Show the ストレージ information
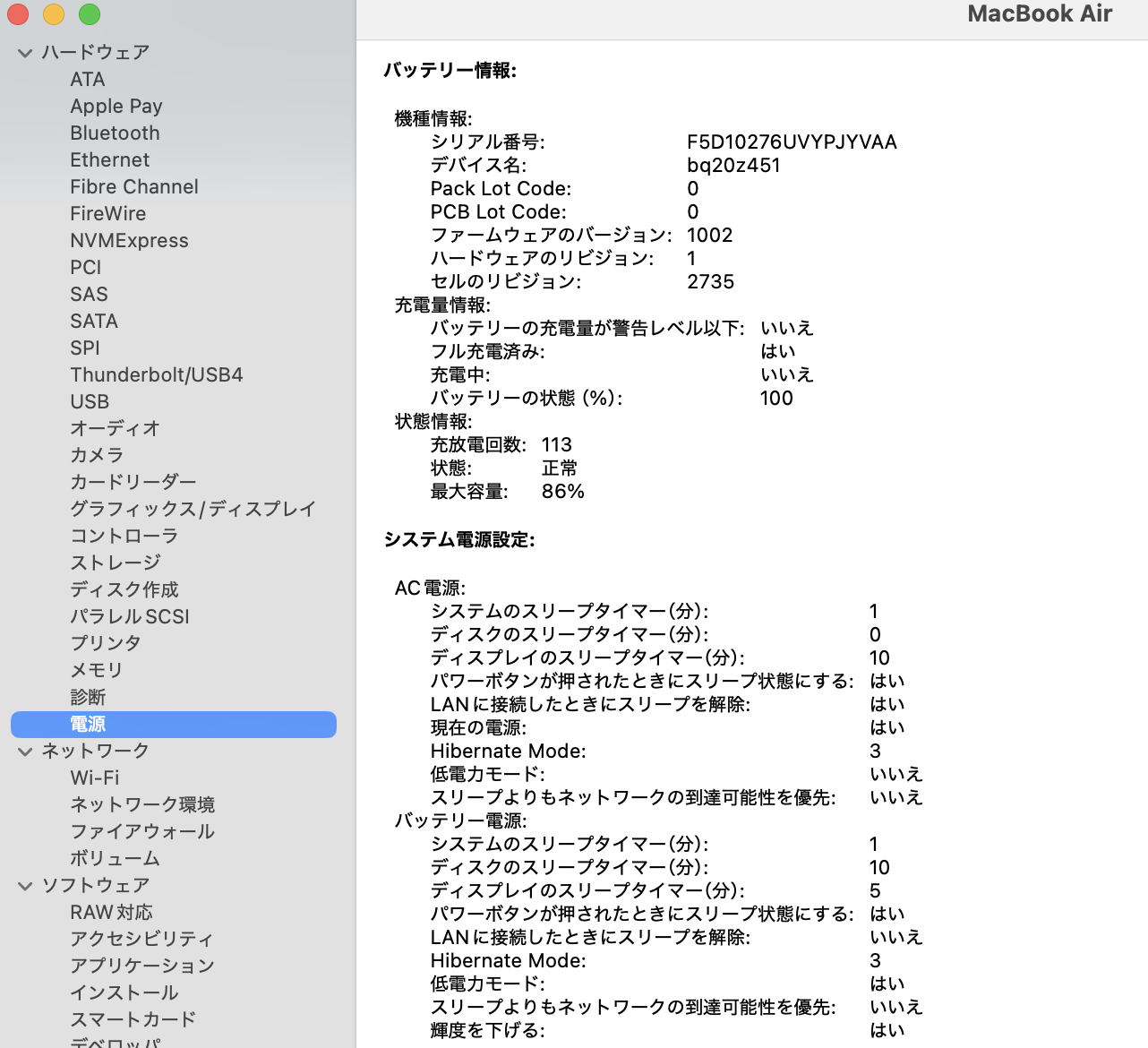Image resolution: width=1148 pixels, height=1048 pixels. pos(116,563)
